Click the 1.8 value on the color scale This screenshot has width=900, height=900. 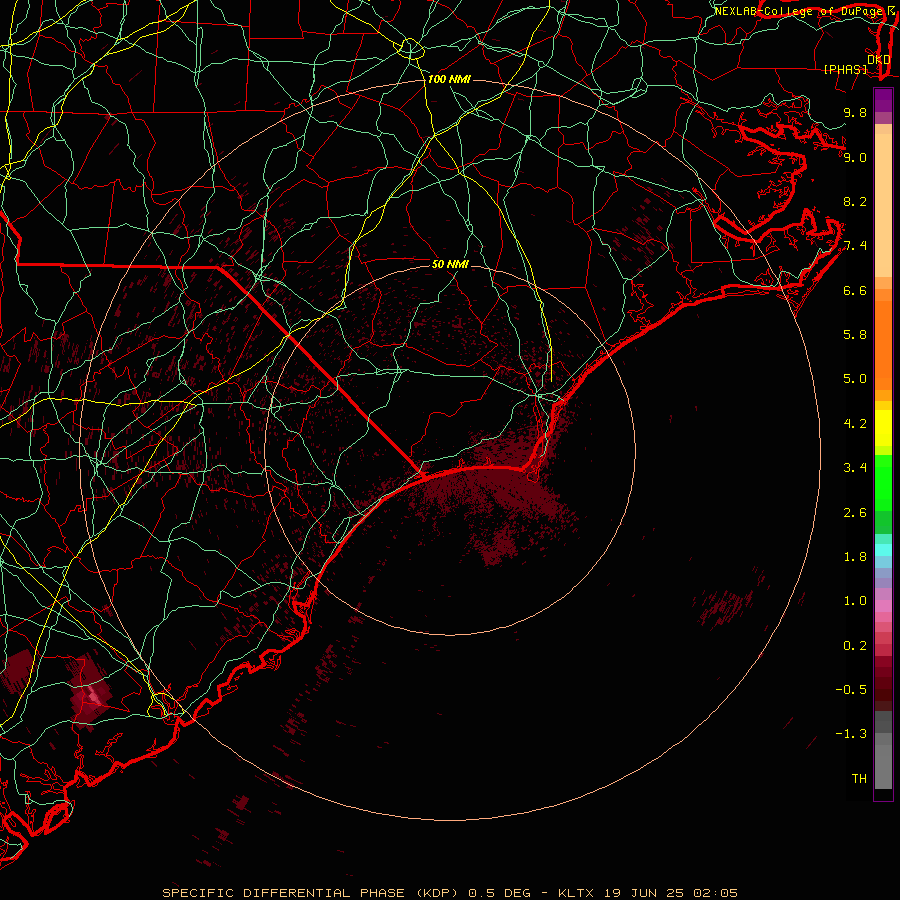click(855, 557)
